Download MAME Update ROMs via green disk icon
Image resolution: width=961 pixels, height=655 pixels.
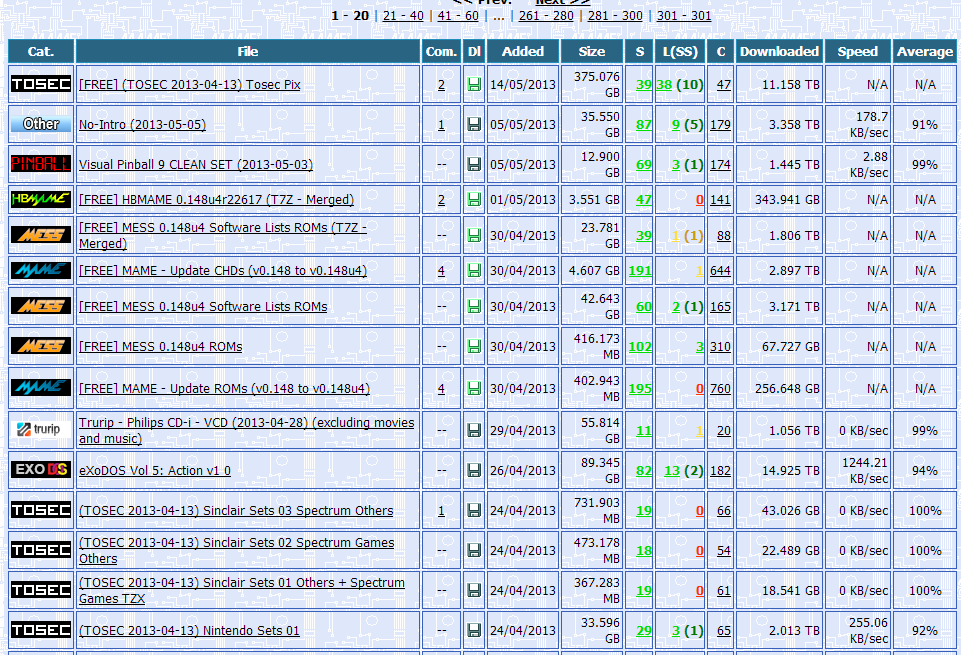pyautogui.click(x=474, y=388)
